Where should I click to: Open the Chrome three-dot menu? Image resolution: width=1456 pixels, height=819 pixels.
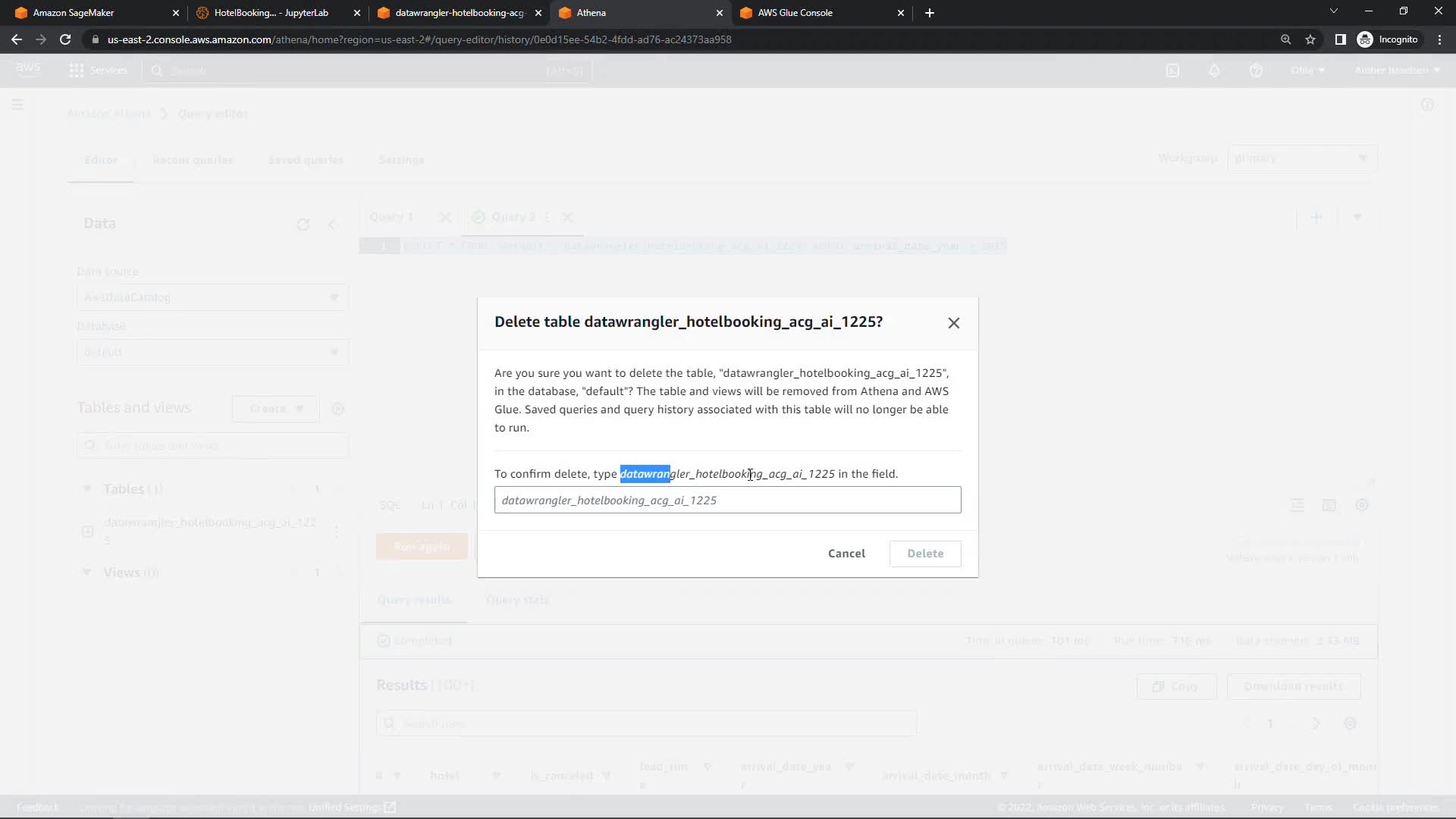click(x=1439, y=39)
